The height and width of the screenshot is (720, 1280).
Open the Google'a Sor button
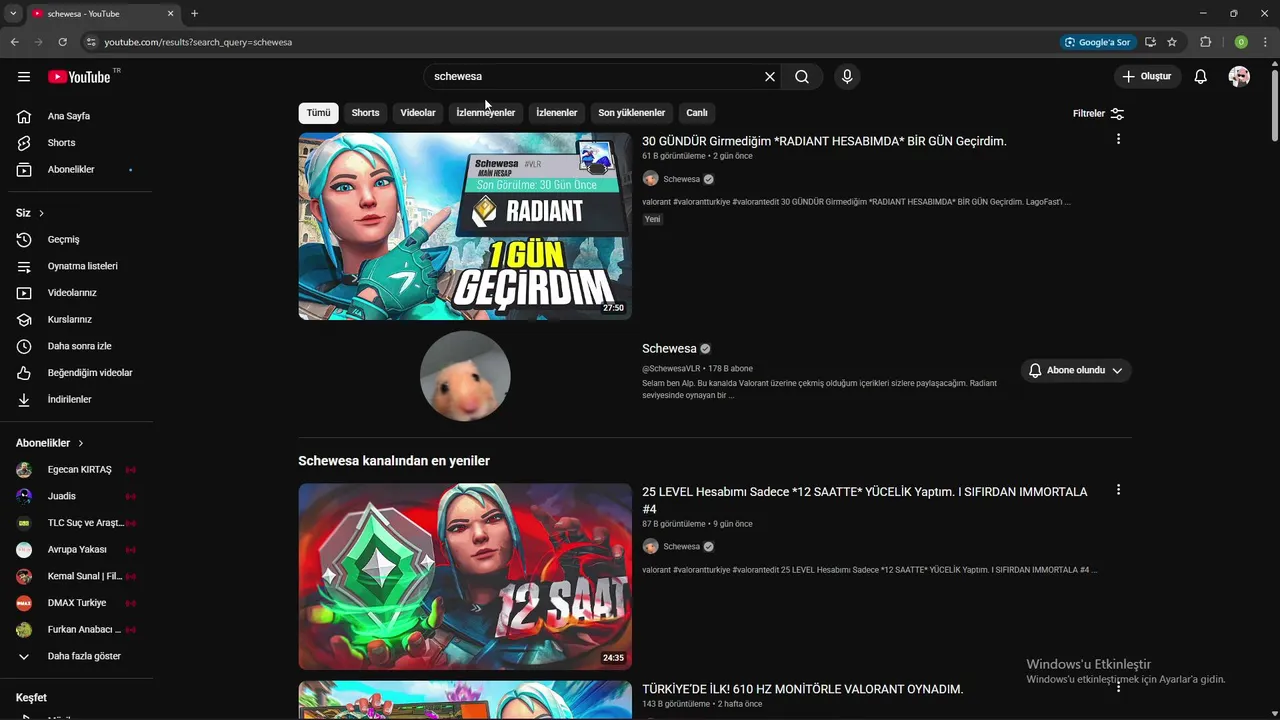pyautogui.click(x=1098, y=42)
